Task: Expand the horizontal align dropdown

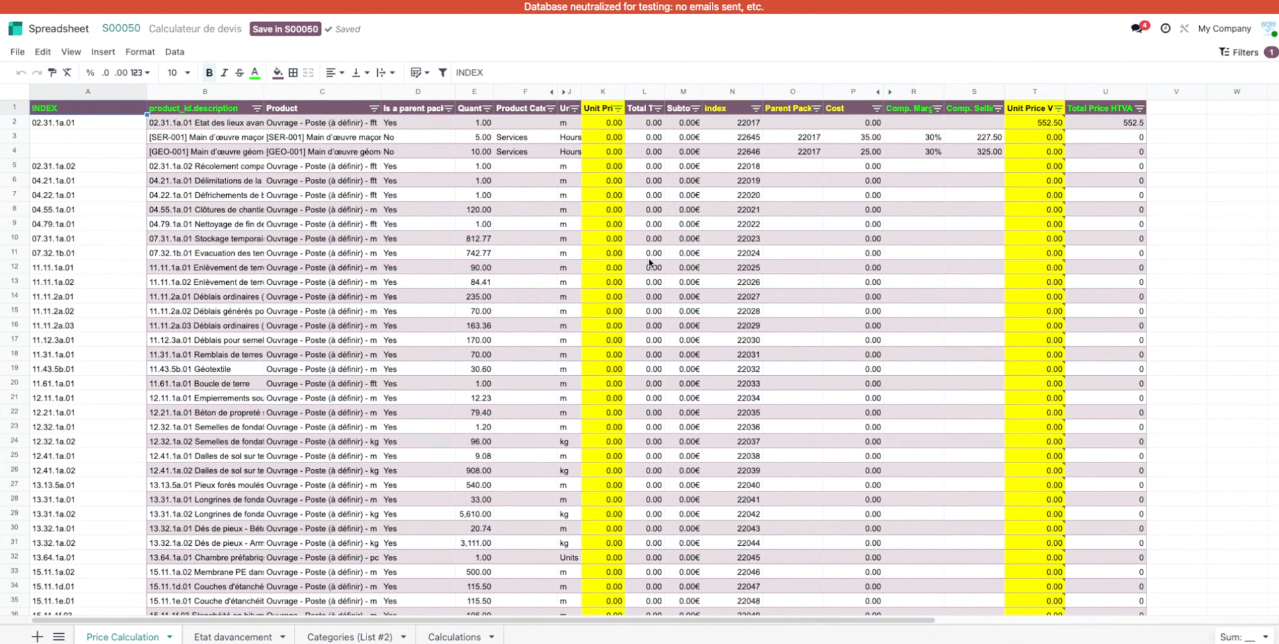Action: click(333, 73)
